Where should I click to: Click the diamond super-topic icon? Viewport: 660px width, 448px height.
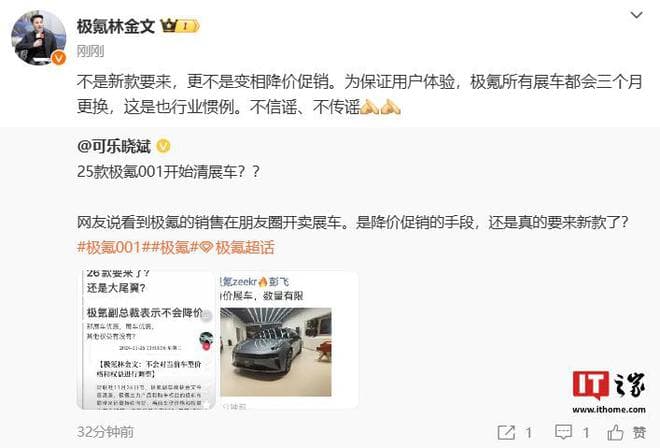[x=206, y=248]
